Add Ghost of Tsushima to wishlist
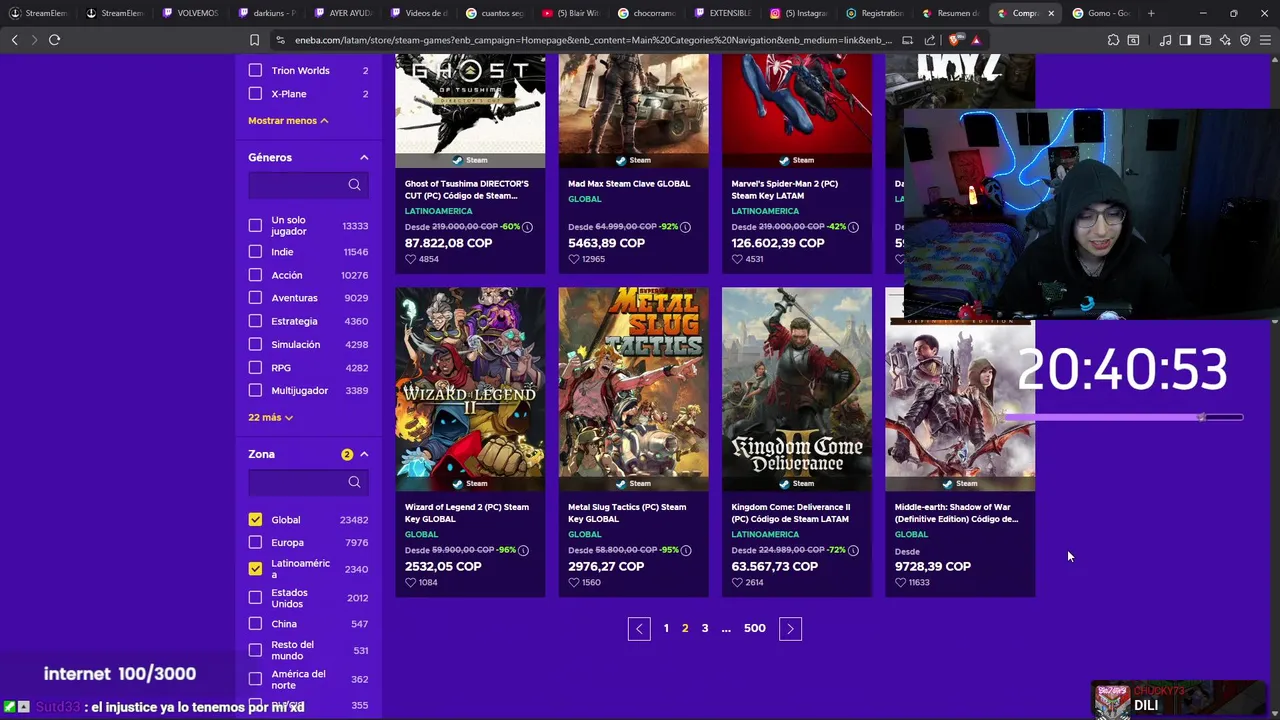Image resolution: width=1280 pixels, height=720 pixels. click(410, 259)
